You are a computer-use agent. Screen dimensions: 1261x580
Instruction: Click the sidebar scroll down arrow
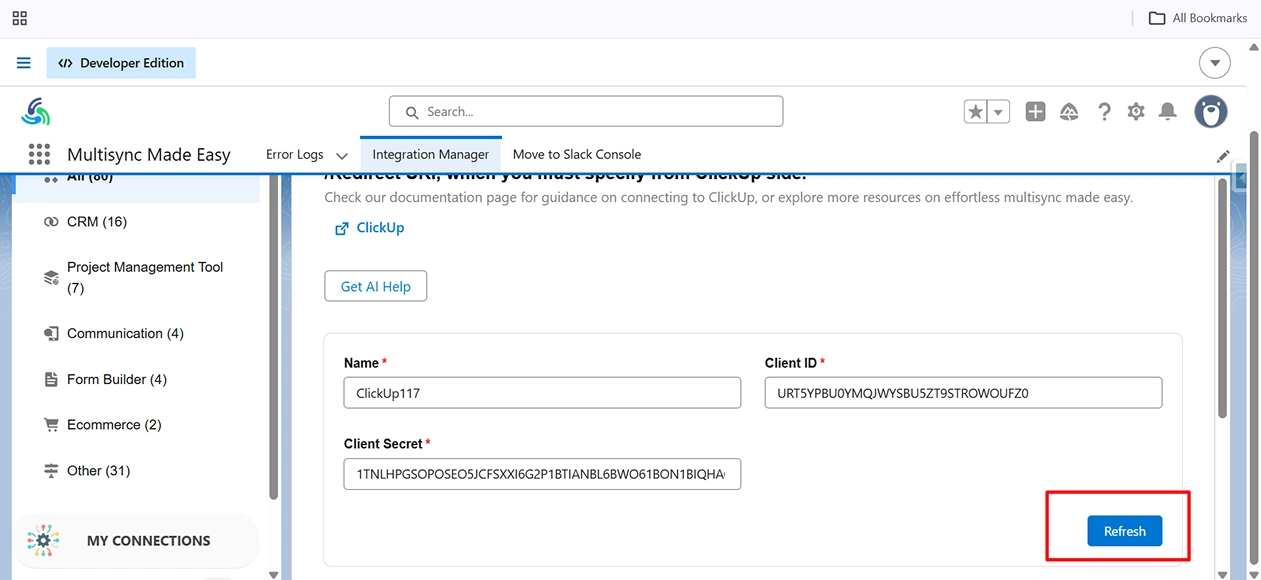click(274, 575)
